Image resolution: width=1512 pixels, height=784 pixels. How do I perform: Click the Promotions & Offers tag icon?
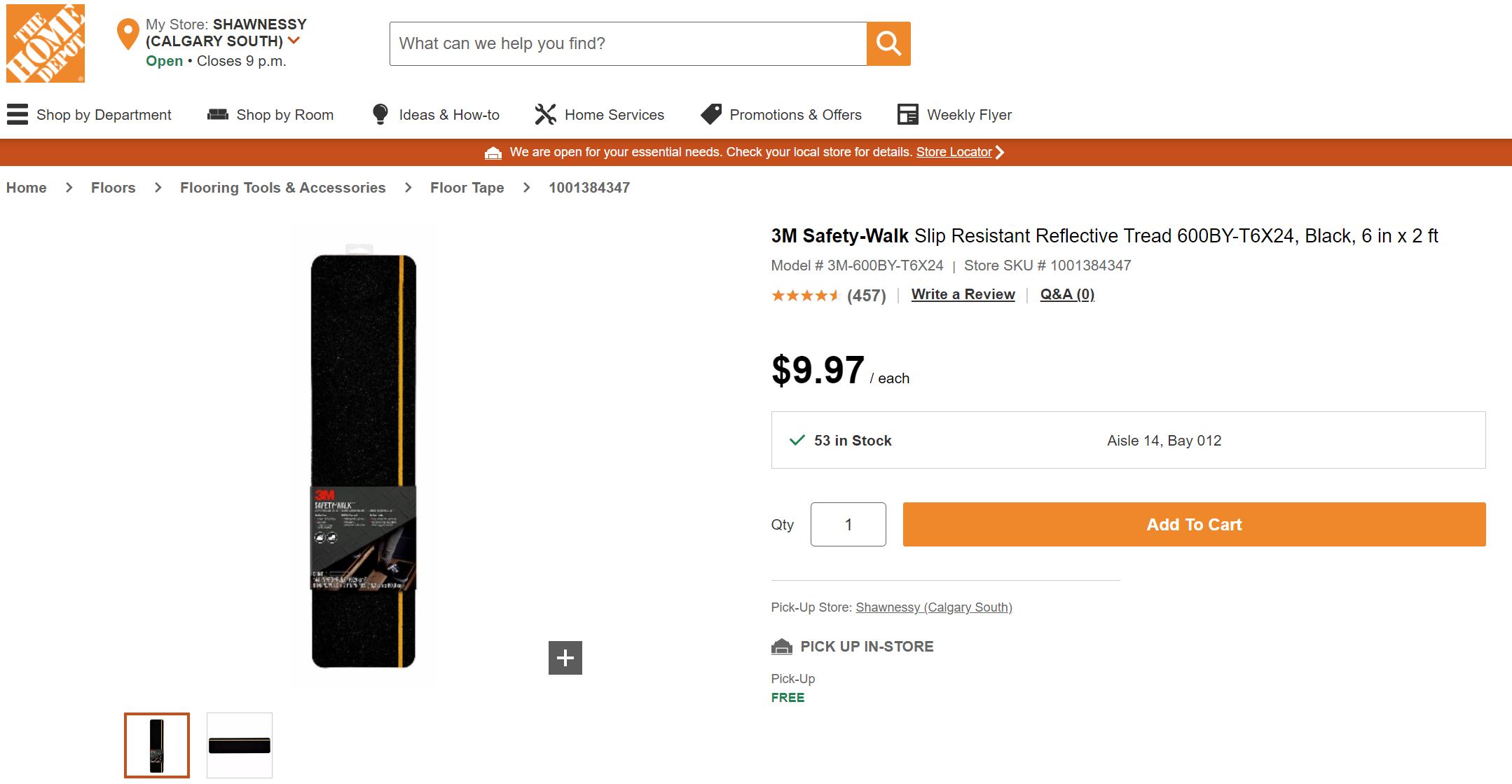coord(711,114)
